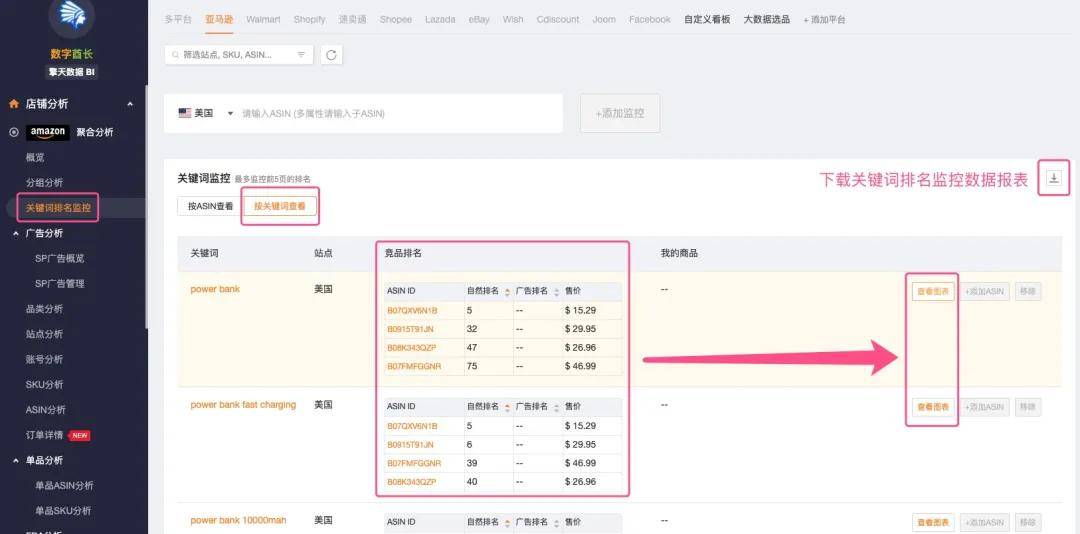
Task: Collapse the 店铺分析 section
Action: (x=130, y=104)
